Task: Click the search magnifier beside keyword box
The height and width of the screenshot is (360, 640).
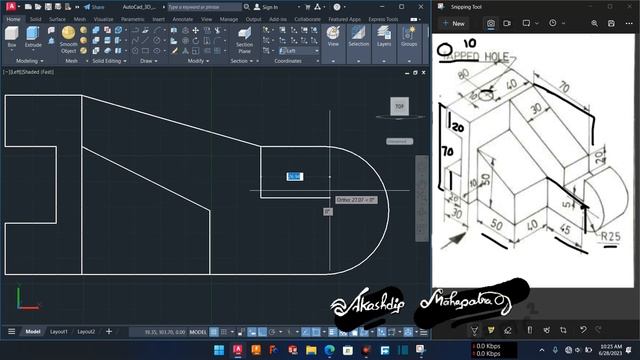Action: click(x=247, y=7)
